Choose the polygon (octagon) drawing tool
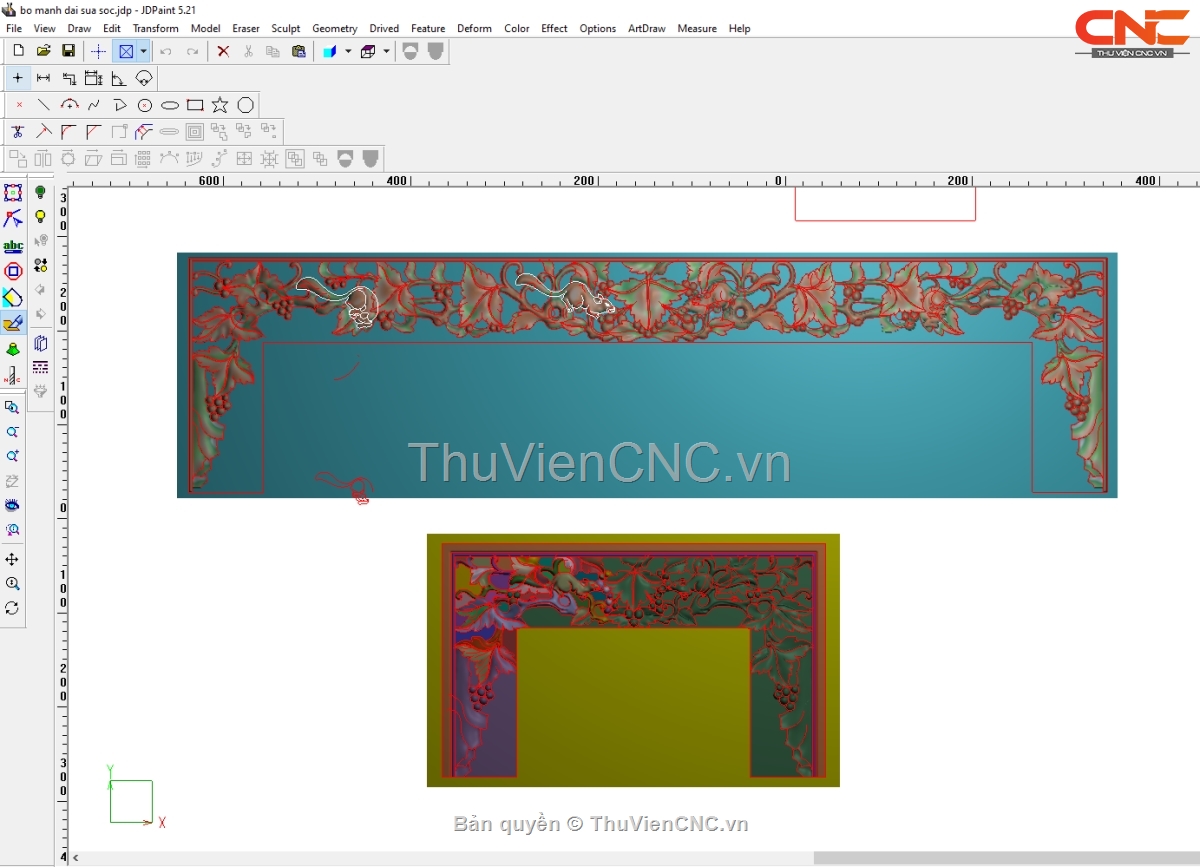The height and width of the screenshot is (867, 1200). click(x=245, y=105)
